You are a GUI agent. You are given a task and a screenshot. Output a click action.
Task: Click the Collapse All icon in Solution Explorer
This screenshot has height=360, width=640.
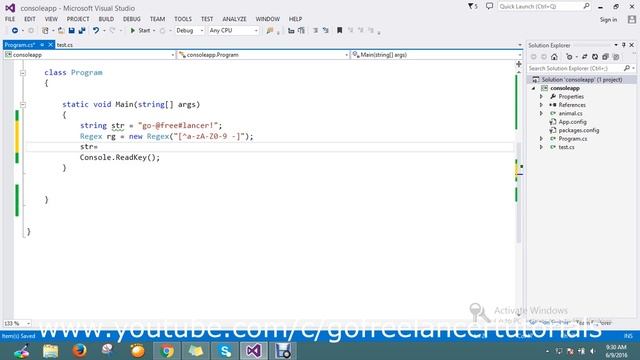[x=605, y=57]
